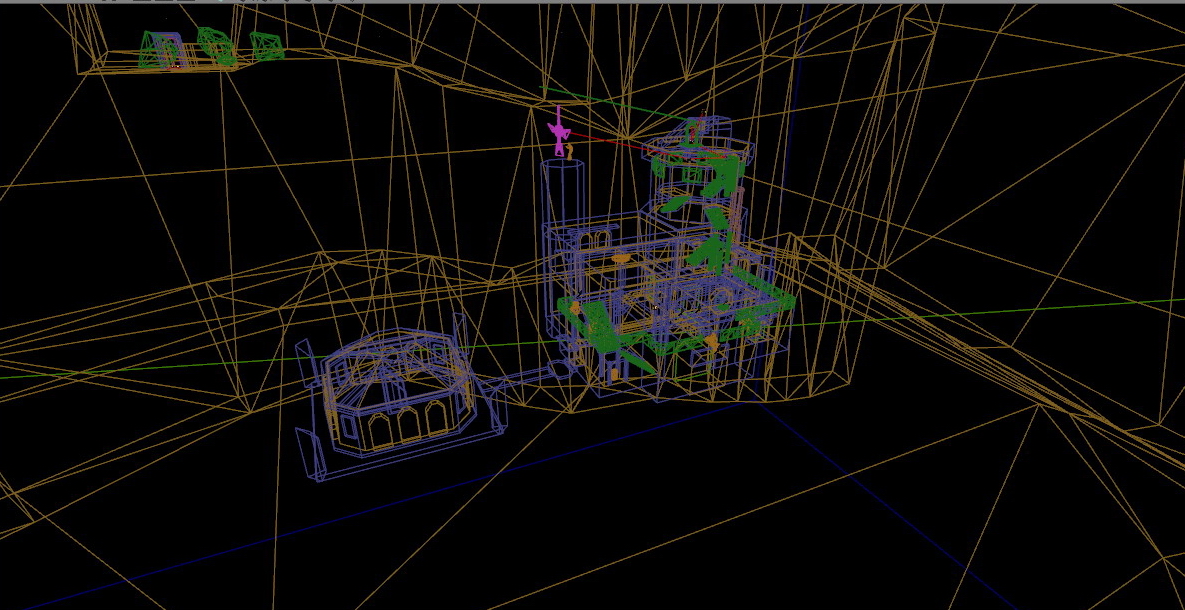Select the rightmost green object on the distant ledge
Viewport: 1185px width, 610px height.
click(x=266, y=46)
